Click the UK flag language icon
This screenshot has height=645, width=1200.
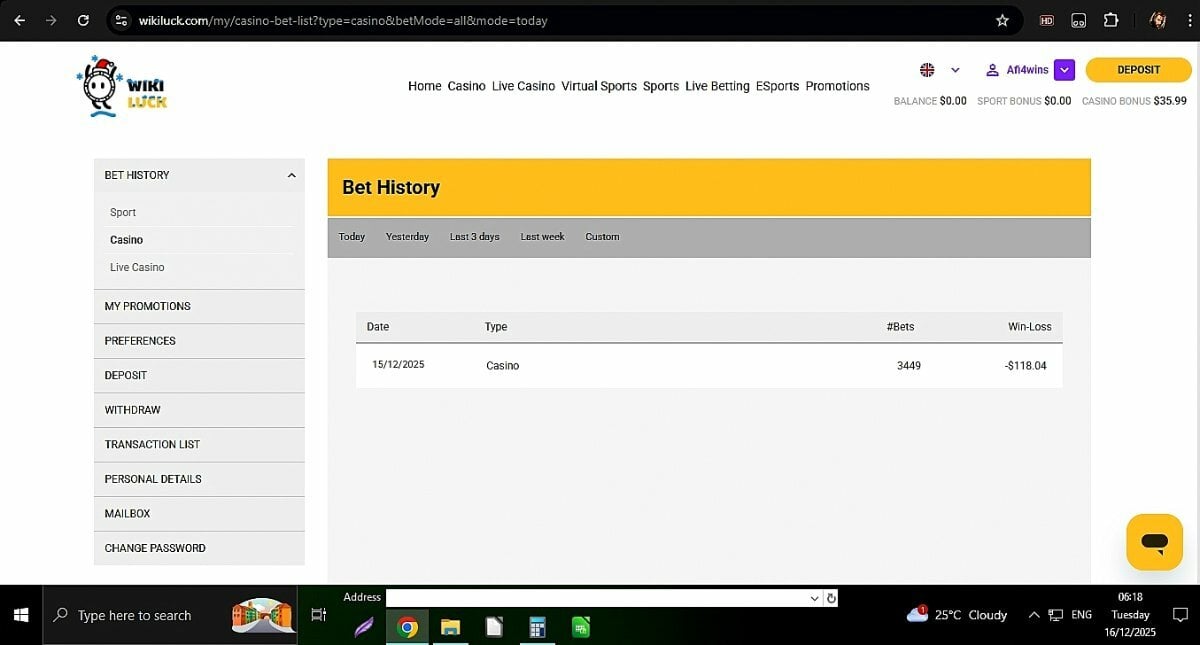(x=927, y=70)
